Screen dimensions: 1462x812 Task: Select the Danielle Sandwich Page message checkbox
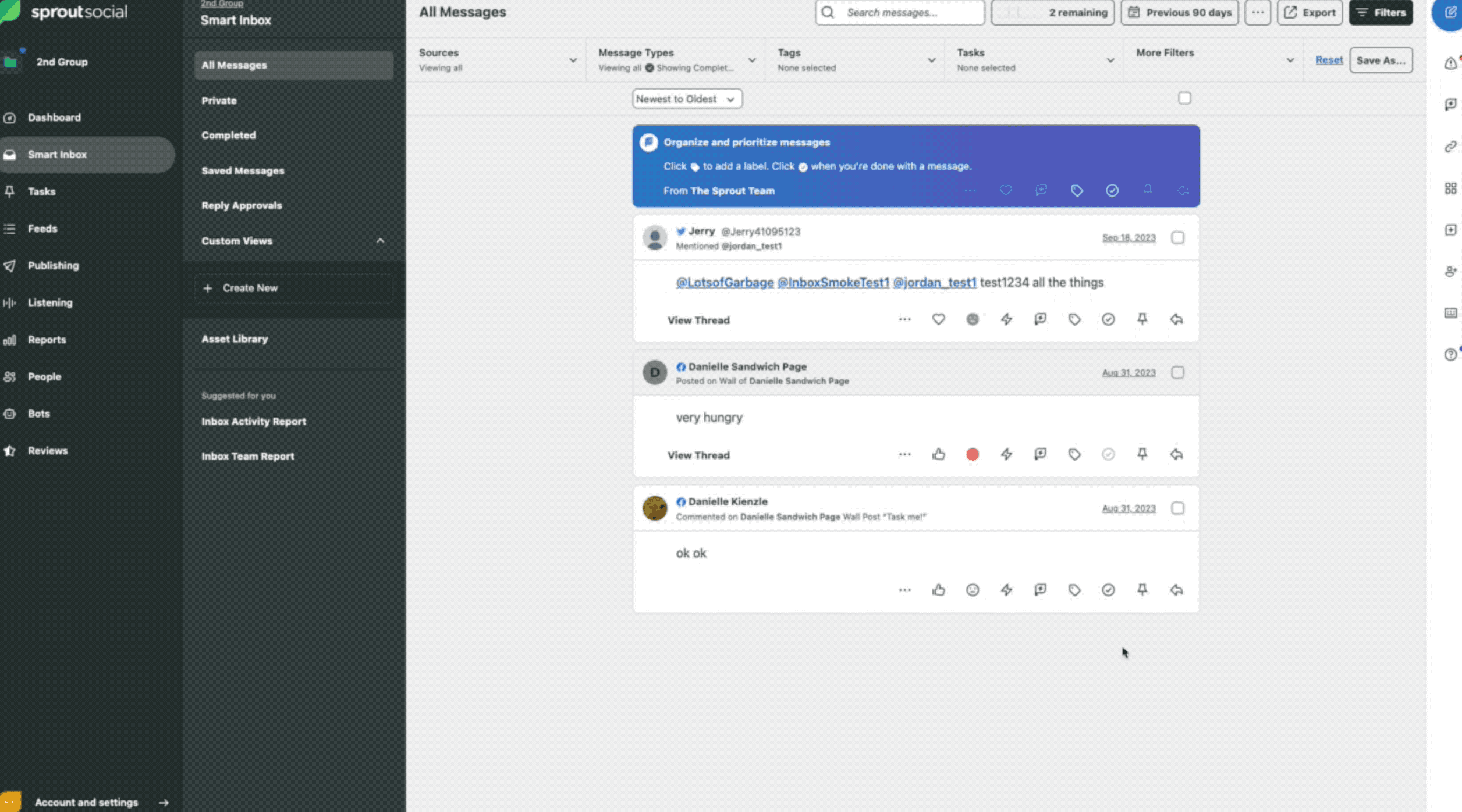(1177, 372)
